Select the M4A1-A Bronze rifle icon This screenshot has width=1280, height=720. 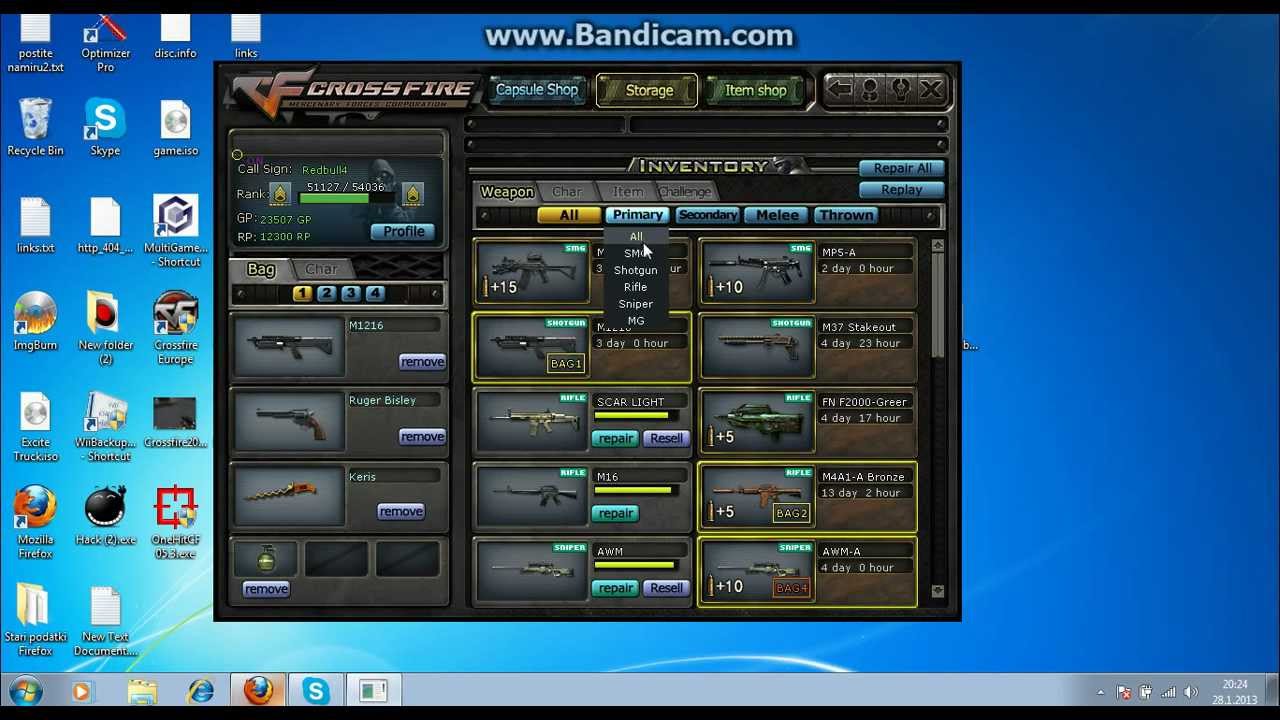point(758,497)
